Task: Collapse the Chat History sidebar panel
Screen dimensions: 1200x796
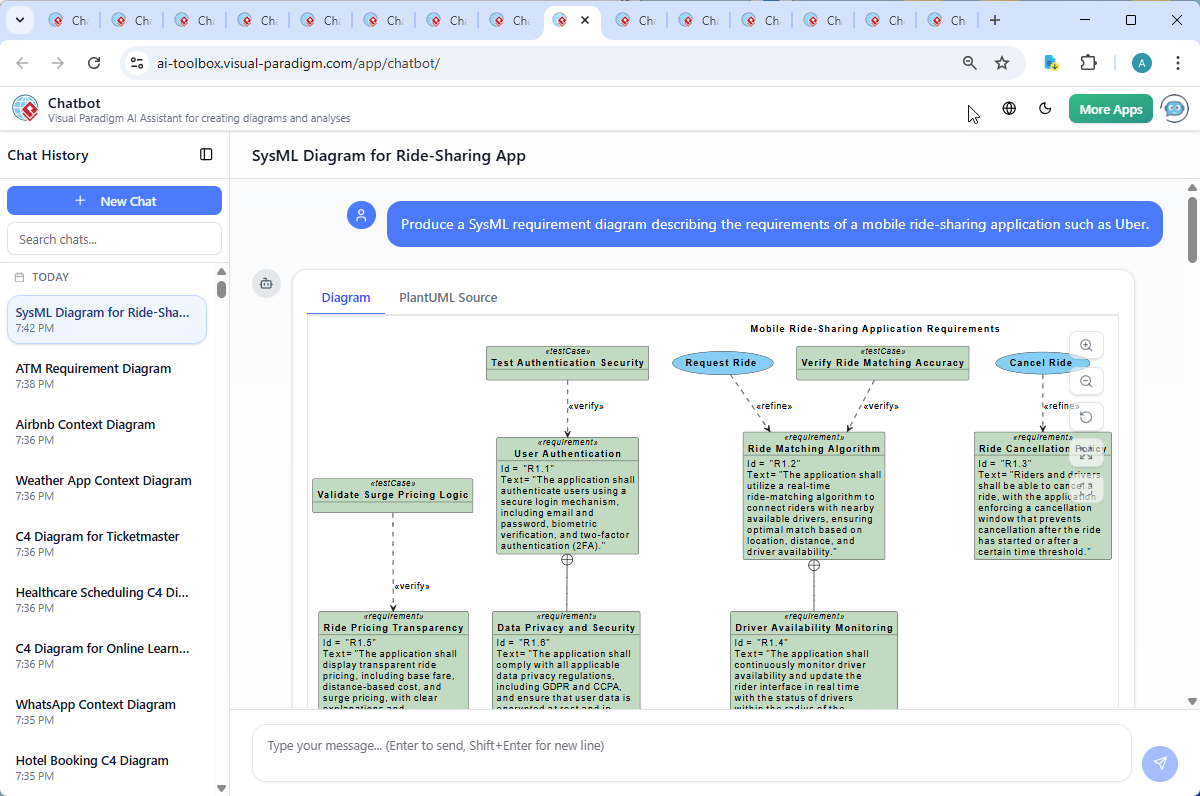Action: [206, 154]
